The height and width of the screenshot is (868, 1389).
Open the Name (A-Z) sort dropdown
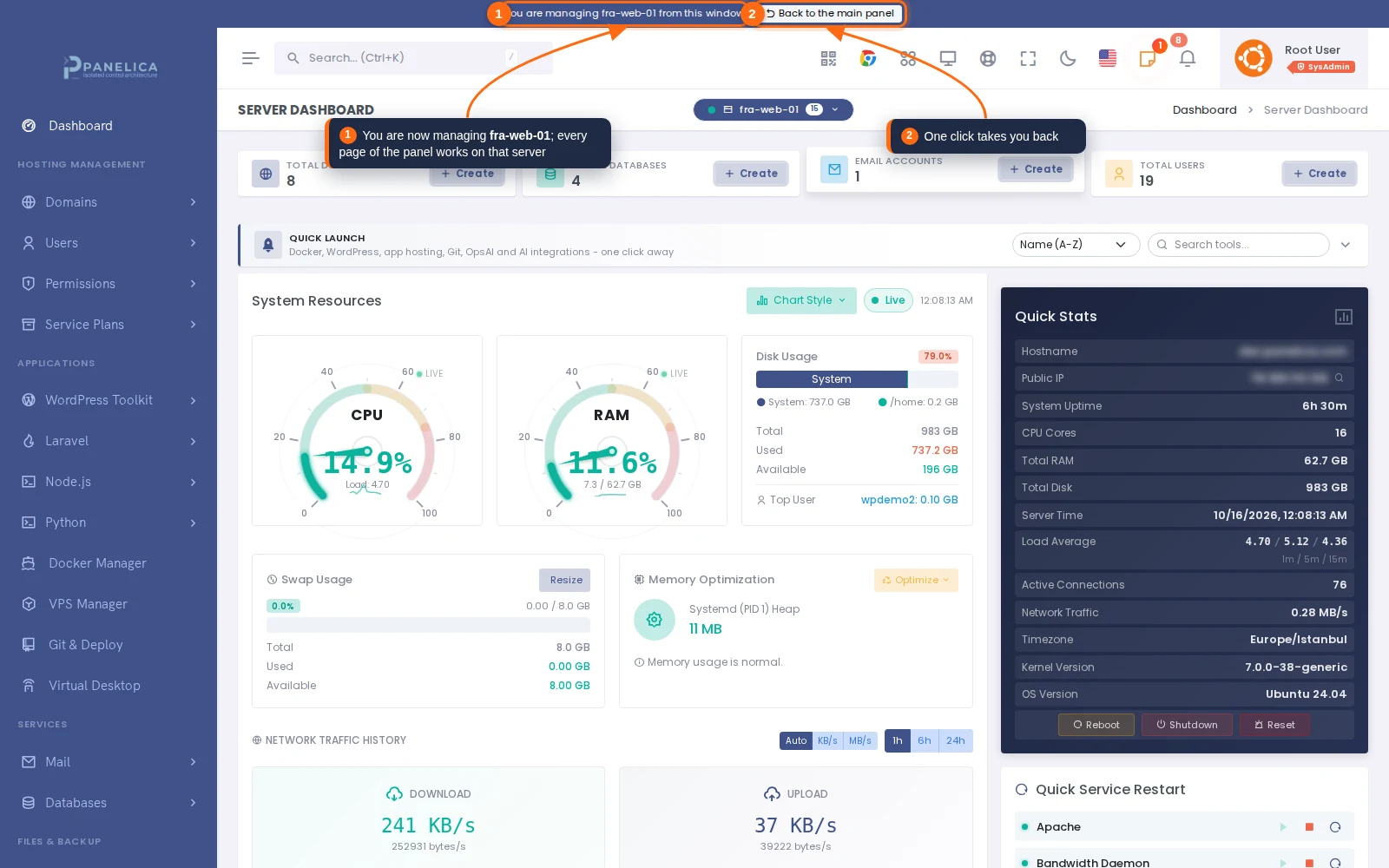[x=1076, y=245]
